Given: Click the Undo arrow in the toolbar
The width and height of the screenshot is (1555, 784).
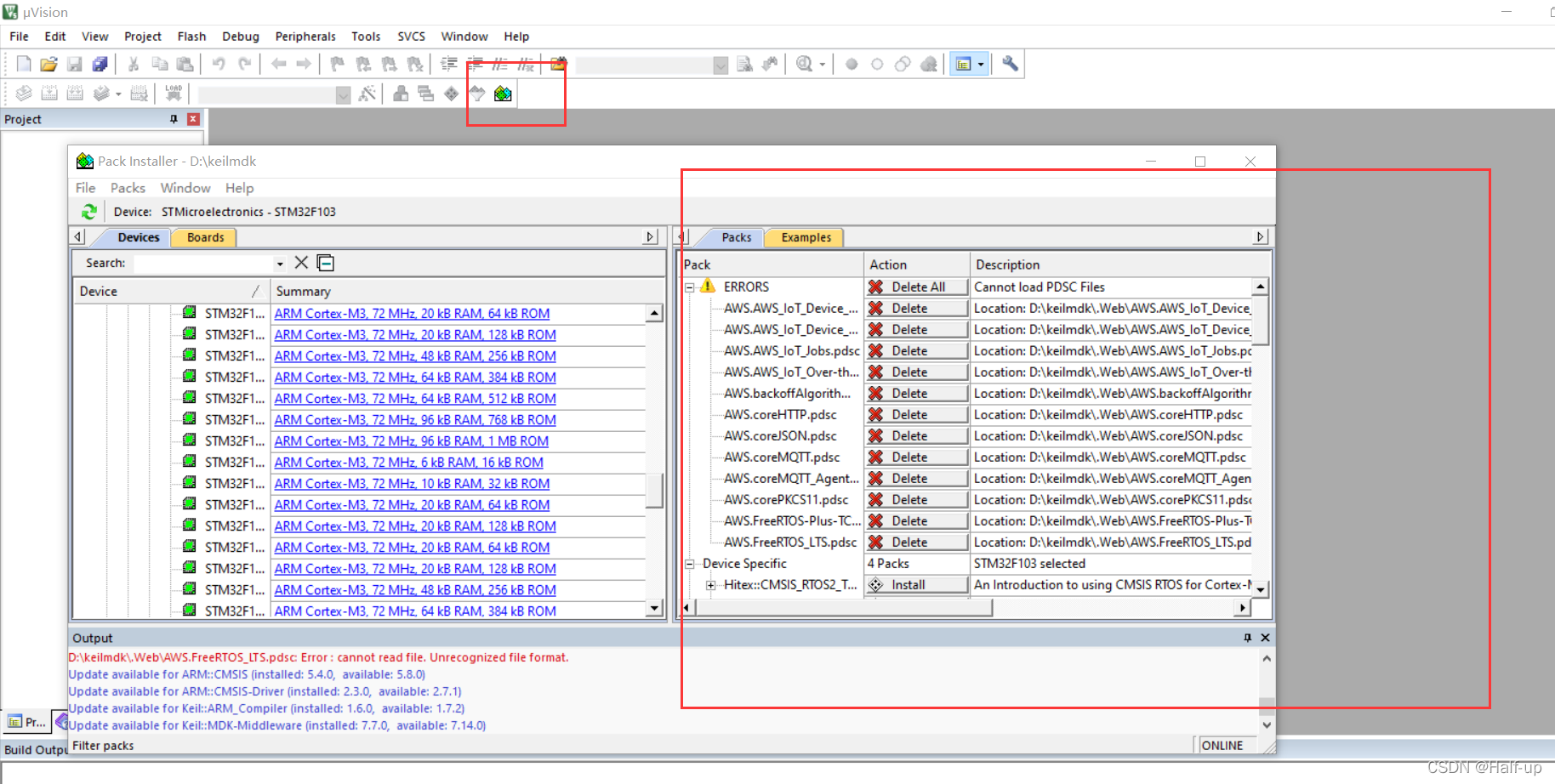Looking at the screenshot, I should pyautogui.click(x=219, y=64).
